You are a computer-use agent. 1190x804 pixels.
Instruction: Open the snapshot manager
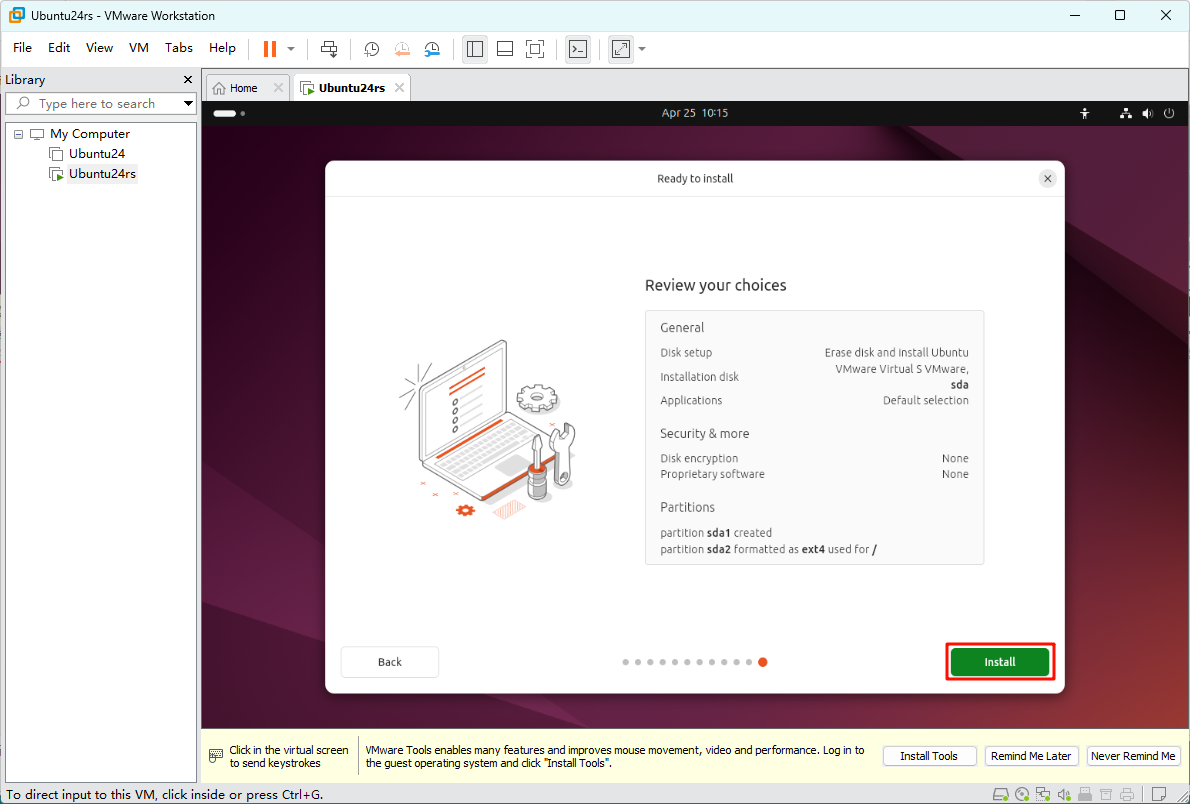(x=432, y=49)
